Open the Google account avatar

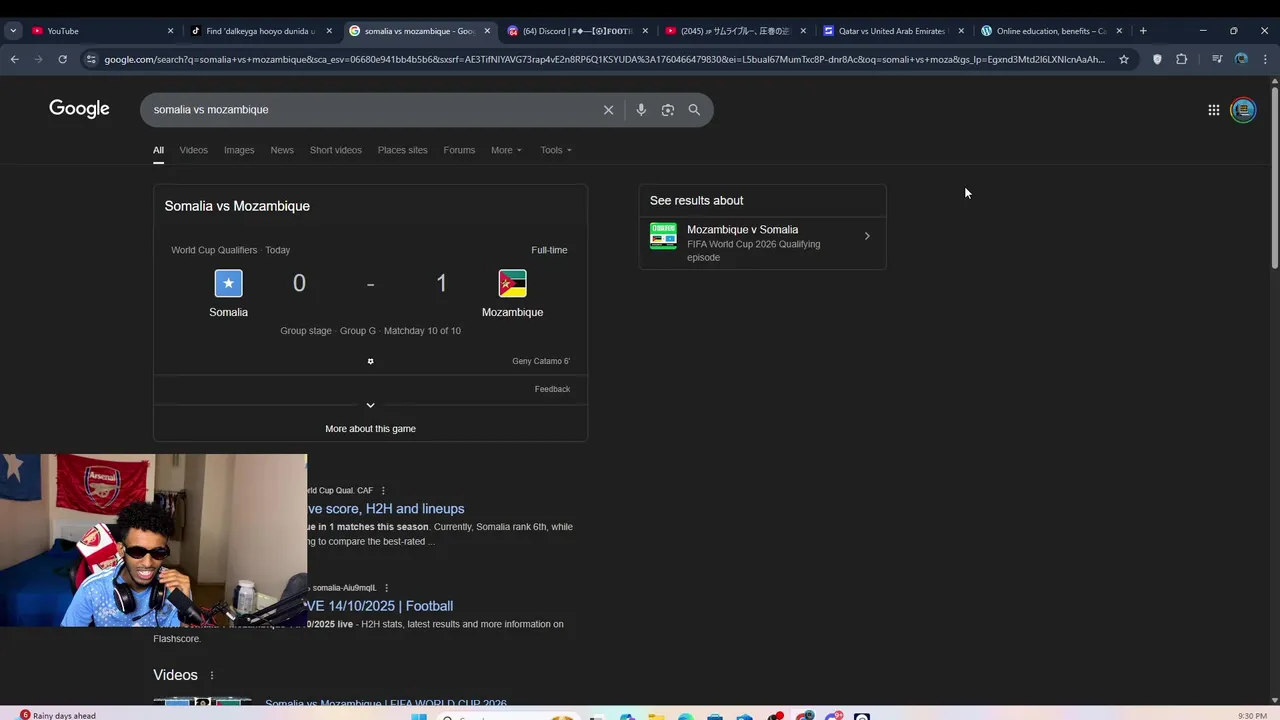coord(1243,110)
